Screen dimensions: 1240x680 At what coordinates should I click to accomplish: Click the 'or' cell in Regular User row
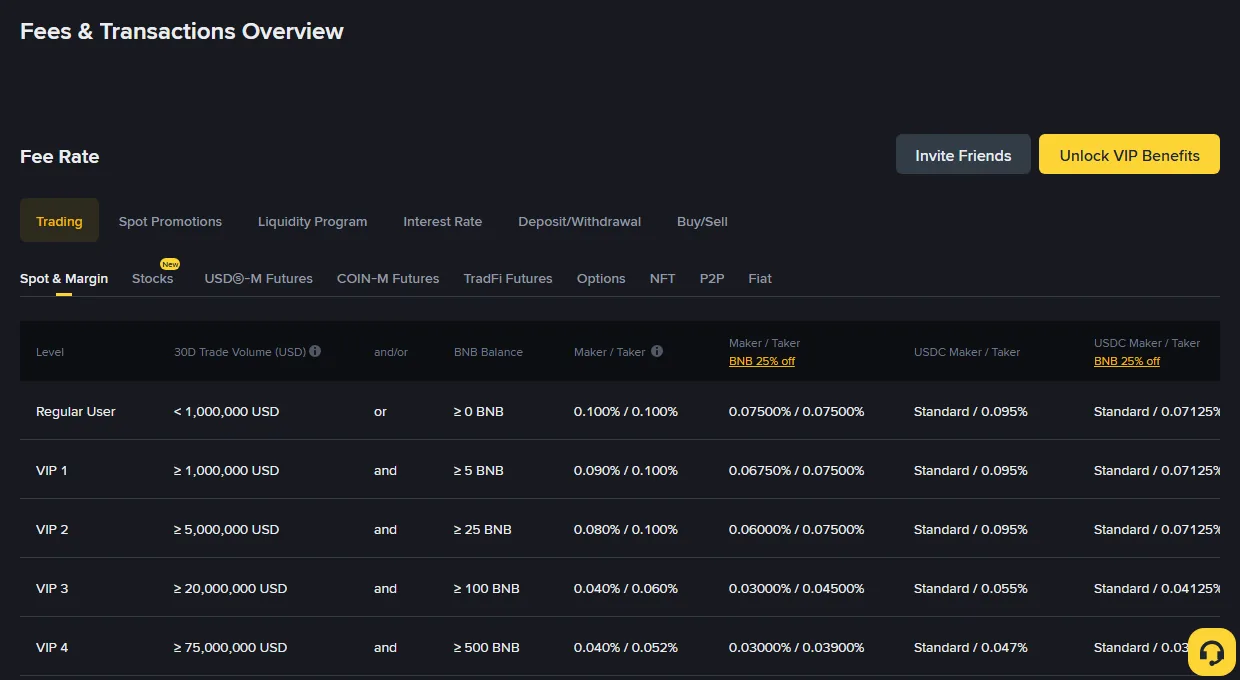380,411
